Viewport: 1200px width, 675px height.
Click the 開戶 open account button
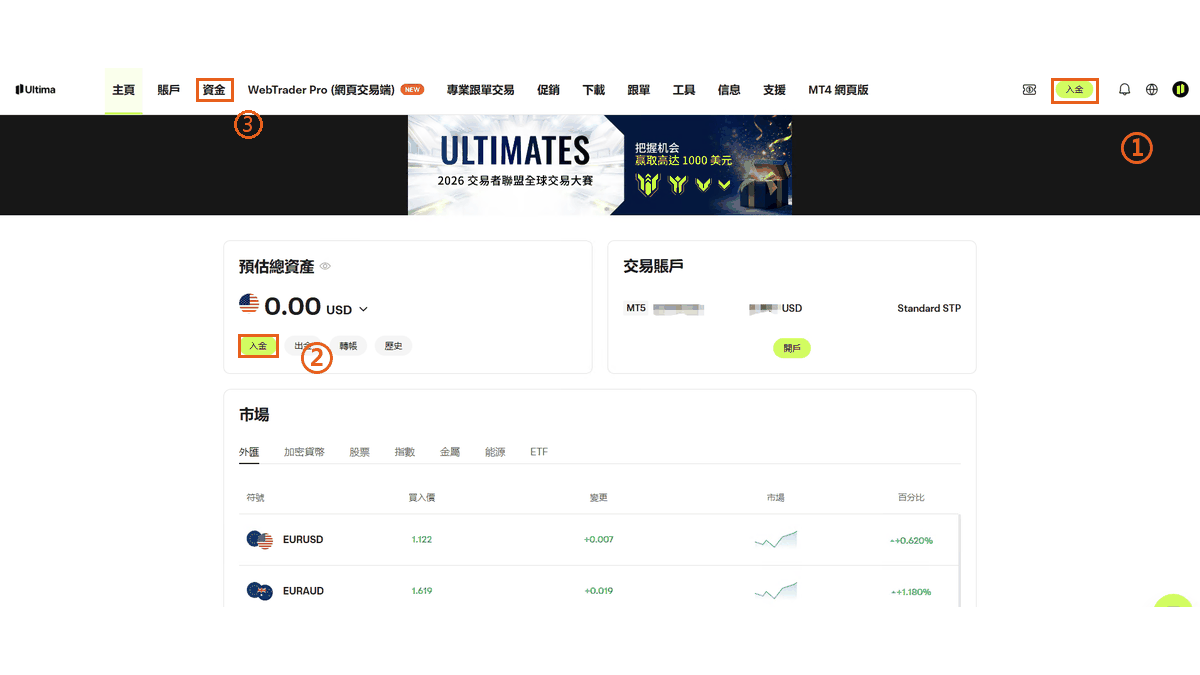click(x=792, y=348)
